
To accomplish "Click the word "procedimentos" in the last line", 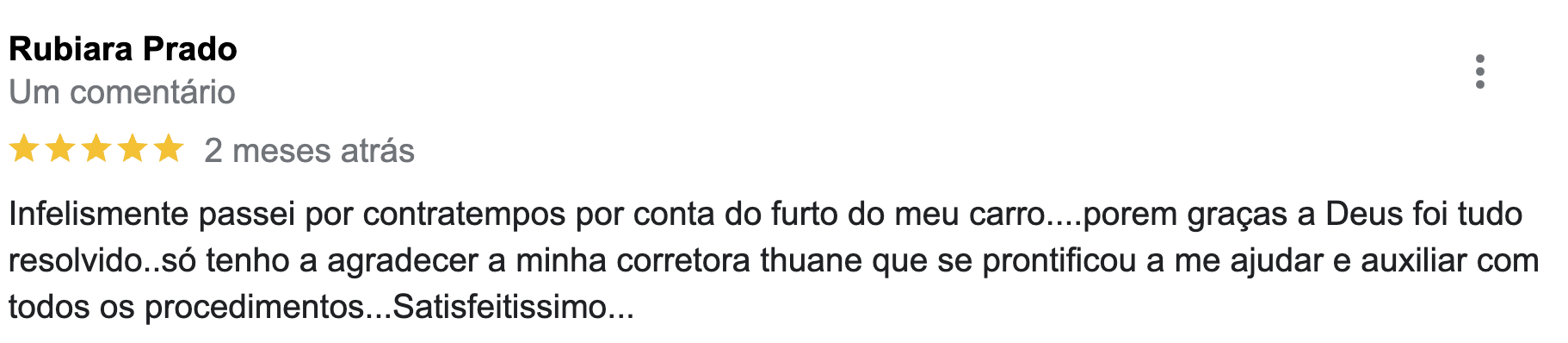I will point(255,307).
